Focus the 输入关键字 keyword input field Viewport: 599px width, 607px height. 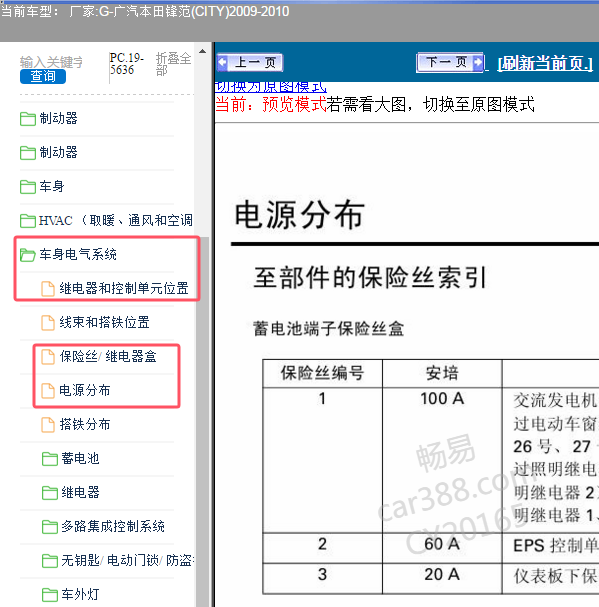(51, 62)
